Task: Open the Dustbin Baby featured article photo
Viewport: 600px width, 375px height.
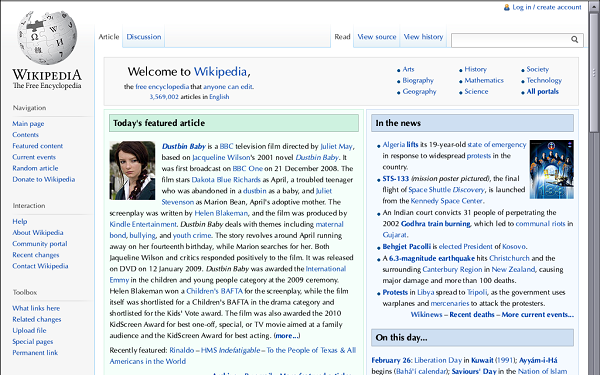Action: pos(132,170)
